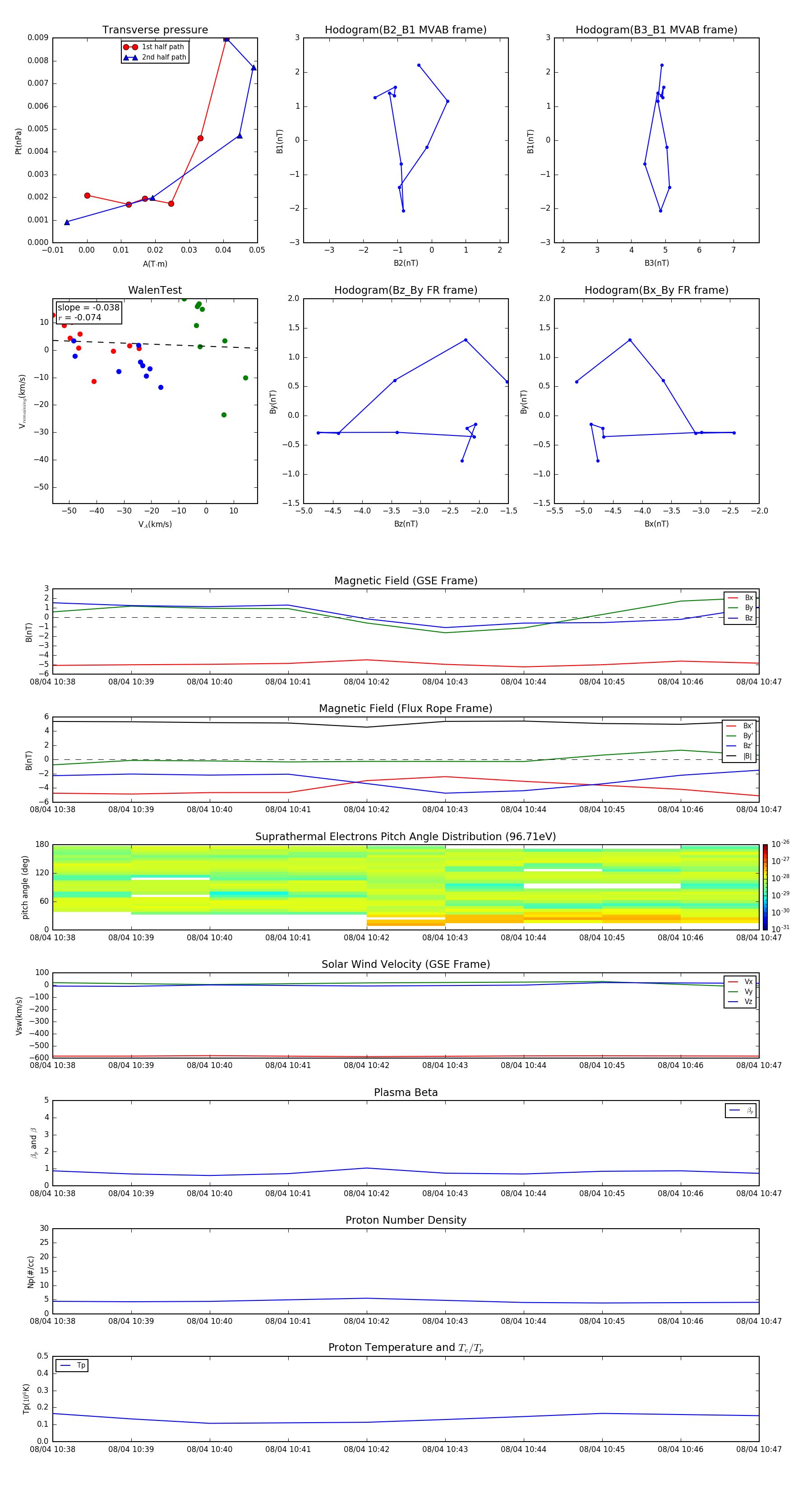Click the 'r = -0.074' annotation
Viewport: 812px width, 1489px height.
coord(80,317)
